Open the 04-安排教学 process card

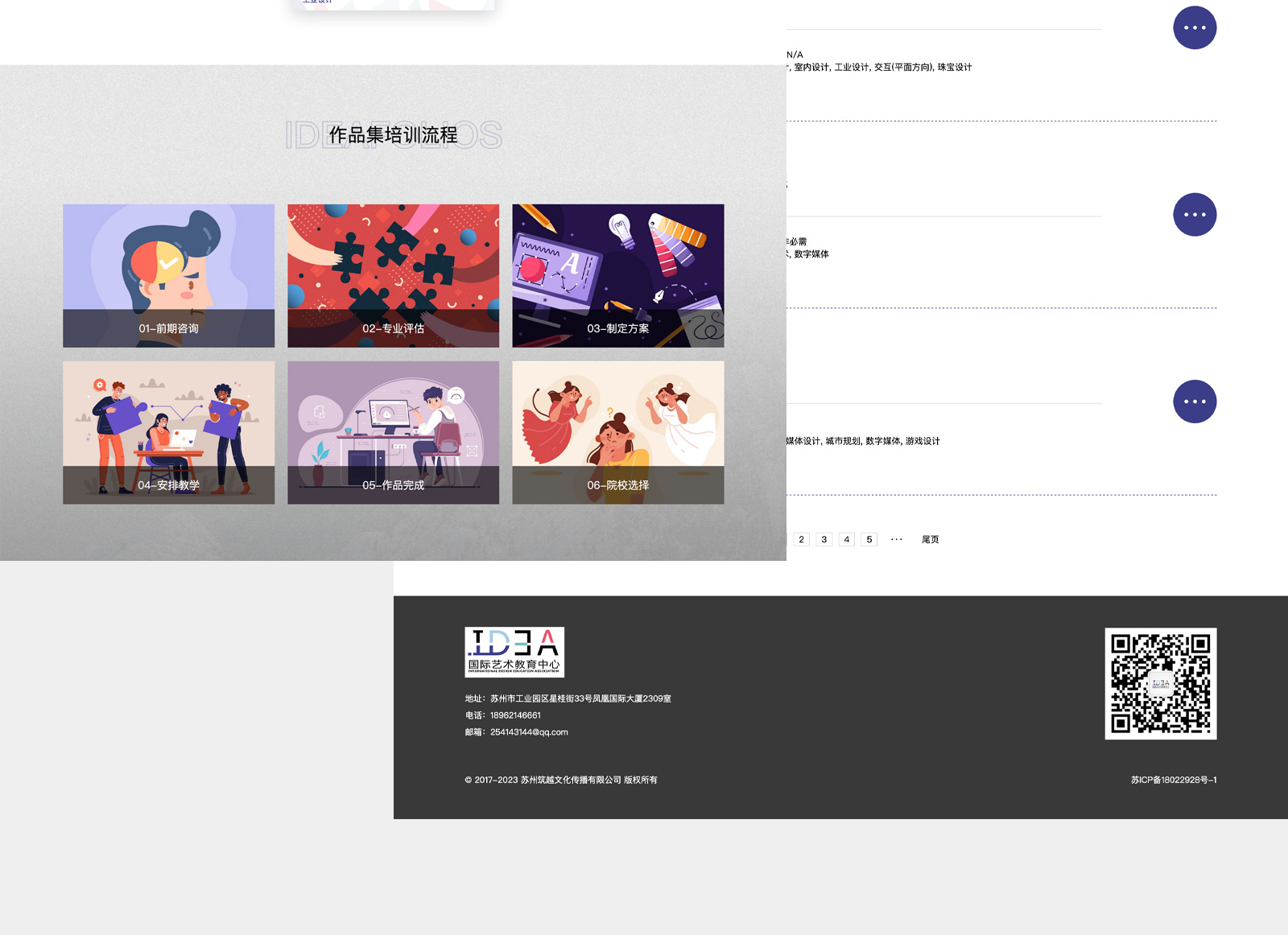point(168,432)
